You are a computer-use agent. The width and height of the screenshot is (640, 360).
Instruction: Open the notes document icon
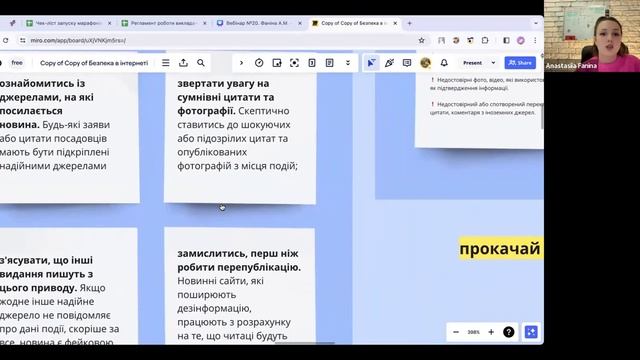point(329,63)
